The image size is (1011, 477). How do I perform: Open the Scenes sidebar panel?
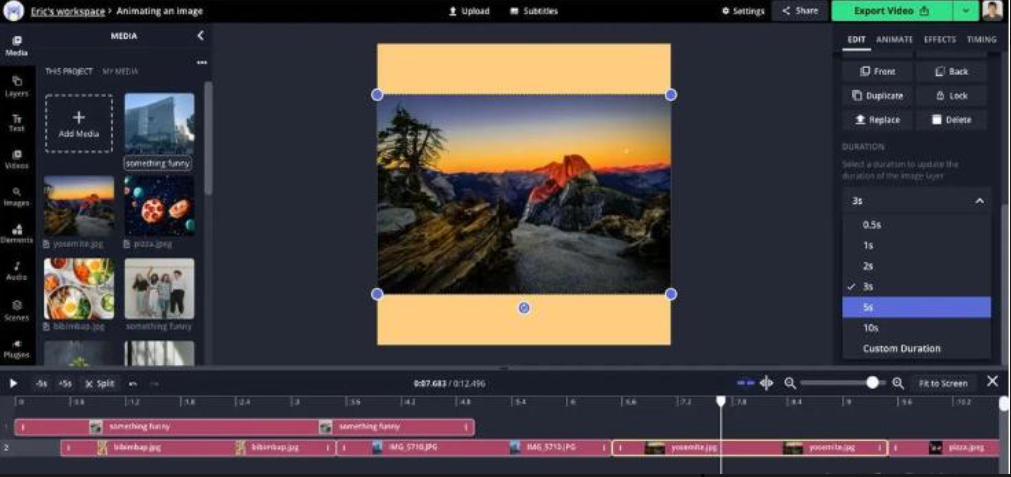(16, 308)
